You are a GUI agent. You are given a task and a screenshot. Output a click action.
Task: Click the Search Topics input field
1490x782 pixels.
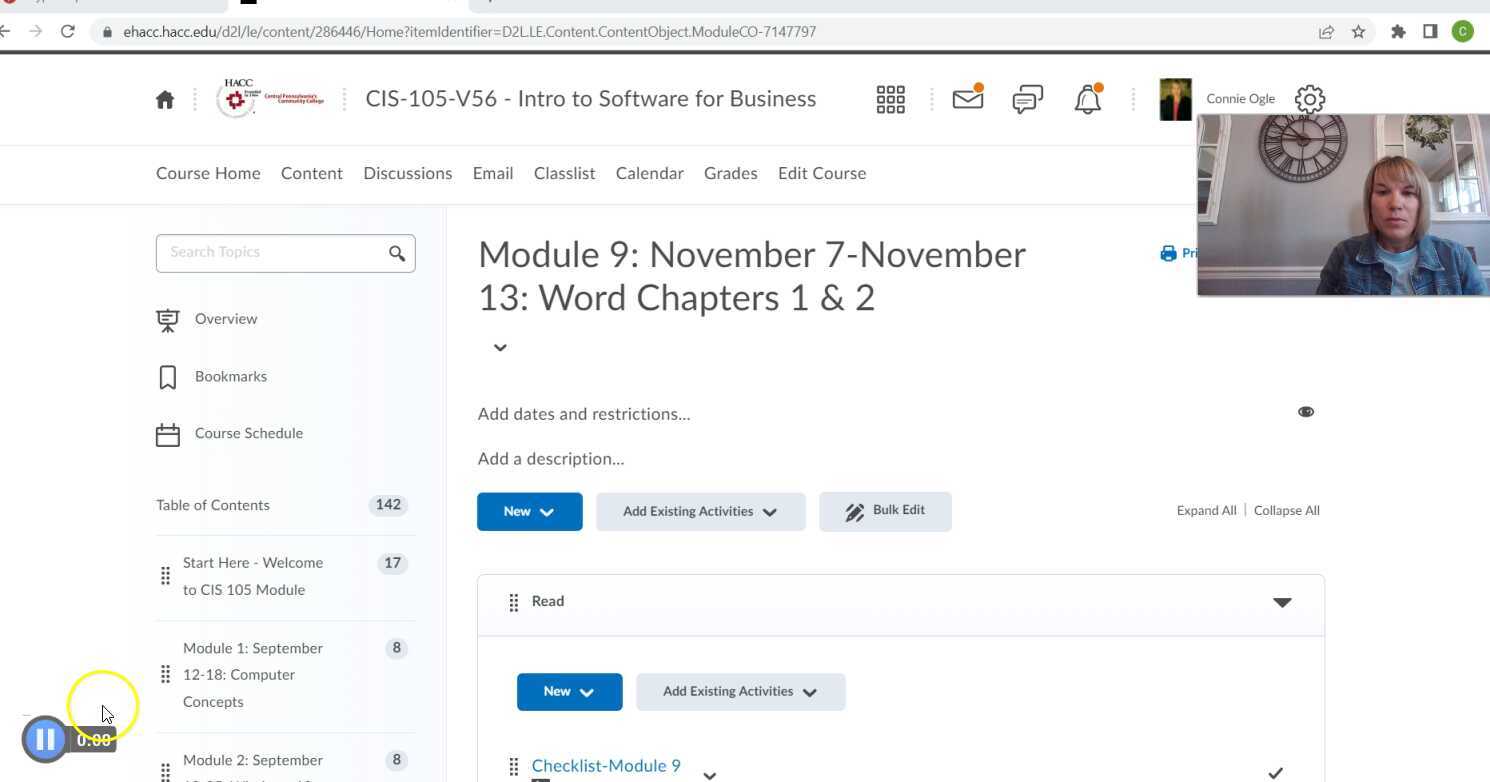(x=272, y=253)
